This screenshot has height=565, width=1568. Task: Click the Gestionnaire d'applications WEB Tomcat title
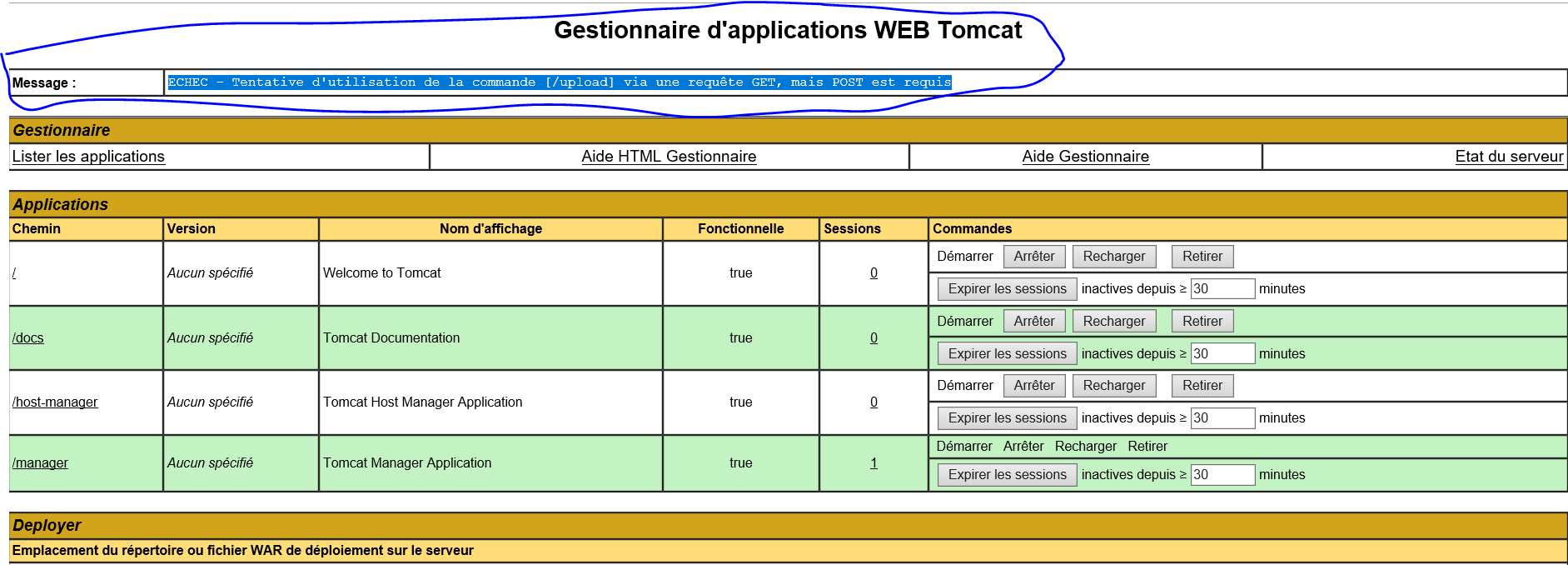point(788,31)
